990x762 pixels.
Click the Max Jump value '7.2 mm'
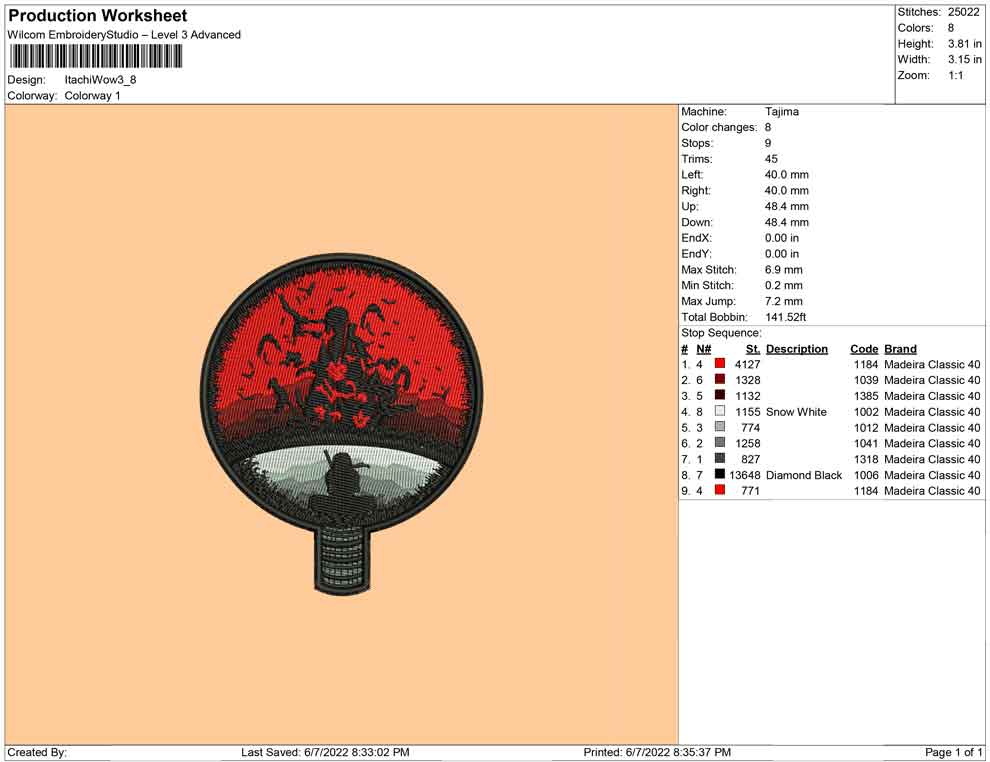click(x=784, y=301)
